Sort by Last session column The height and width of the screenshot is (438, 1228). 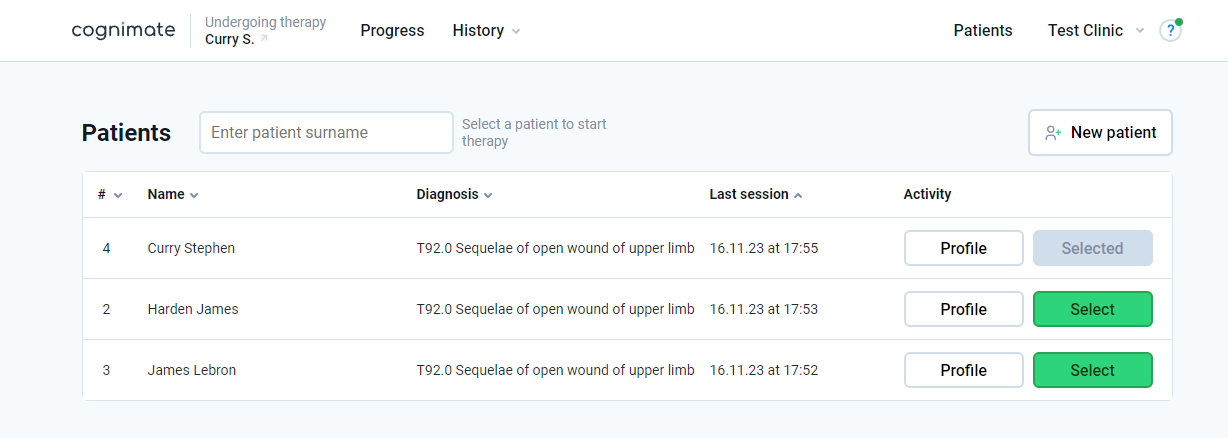pos(755,195)
